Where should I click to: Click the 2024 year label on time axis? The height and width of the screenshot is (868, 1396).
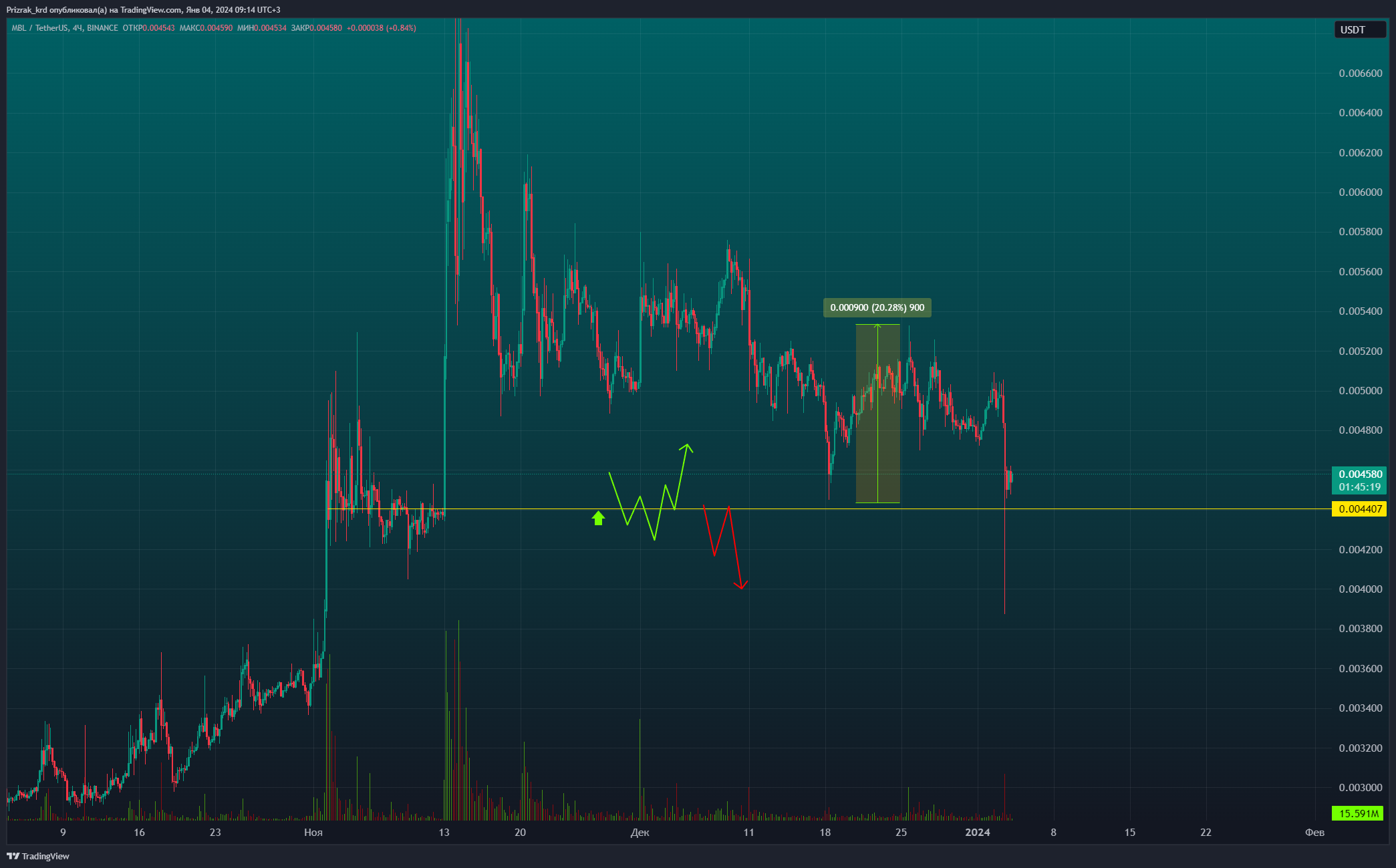point(978,833)
